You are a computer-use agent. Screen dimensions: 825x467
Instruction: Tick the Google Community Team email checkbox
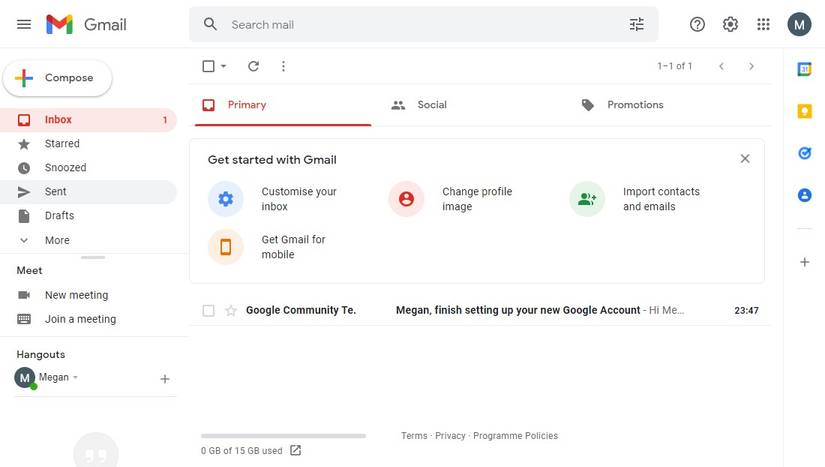pos(208,311)
